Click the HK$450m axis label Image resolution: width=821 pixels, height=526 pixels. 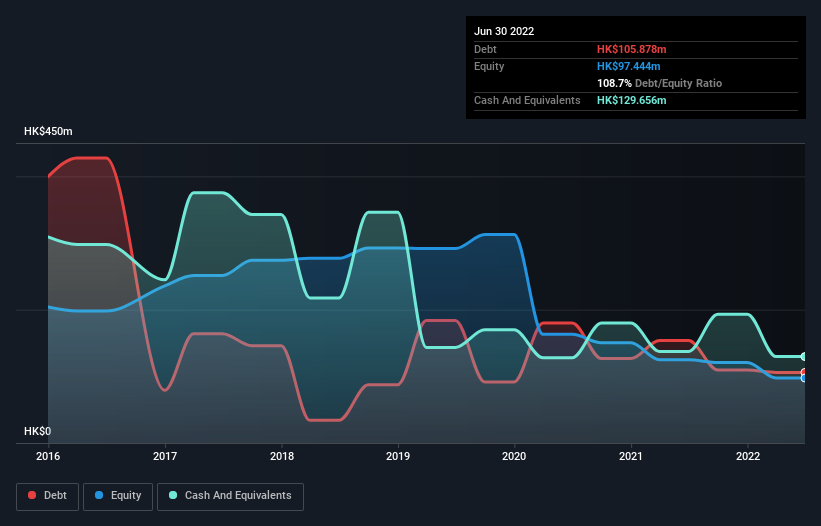[48, 131]
